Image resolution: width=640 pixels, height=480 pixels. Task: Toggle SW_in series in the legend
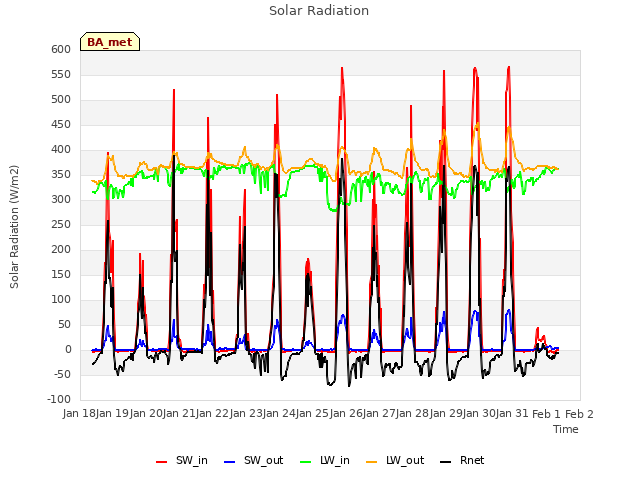[x=182, y=460]
